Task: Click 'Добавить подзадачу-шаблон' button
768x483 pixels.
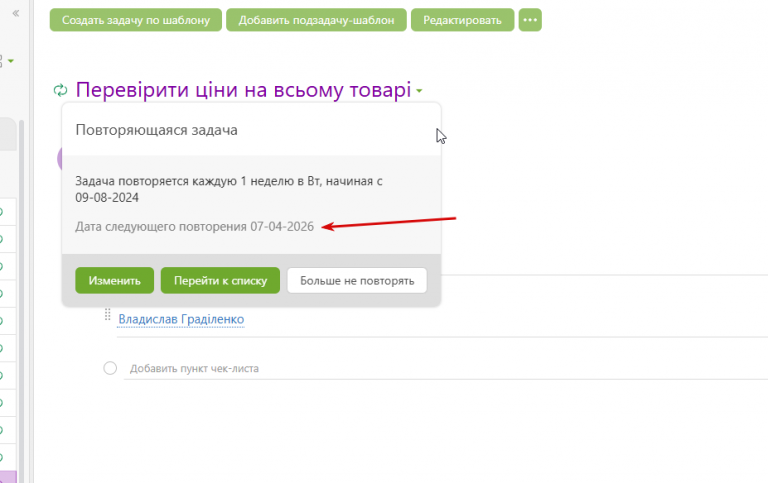Action: (x=316, y=20)
